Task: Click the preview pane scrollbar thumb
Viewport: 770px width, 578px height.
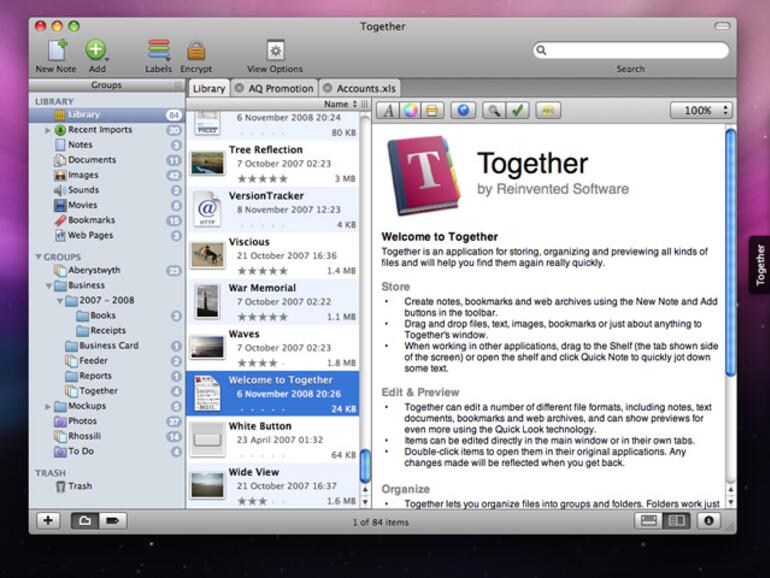Action: tap(731, 252)
